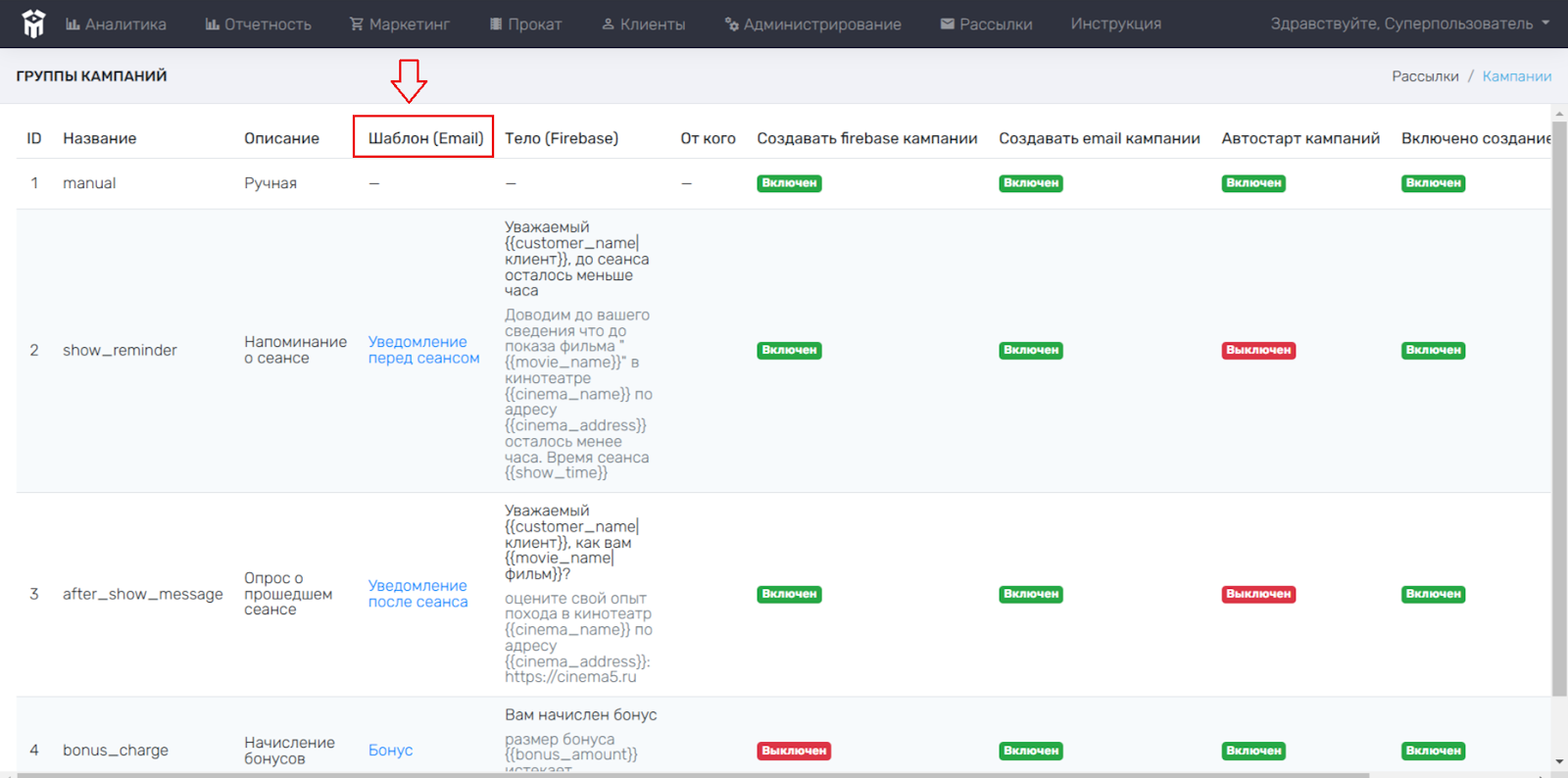Click the Клиенты person icon
Viewport: 1568px width, 778px height.
(608, 24)
